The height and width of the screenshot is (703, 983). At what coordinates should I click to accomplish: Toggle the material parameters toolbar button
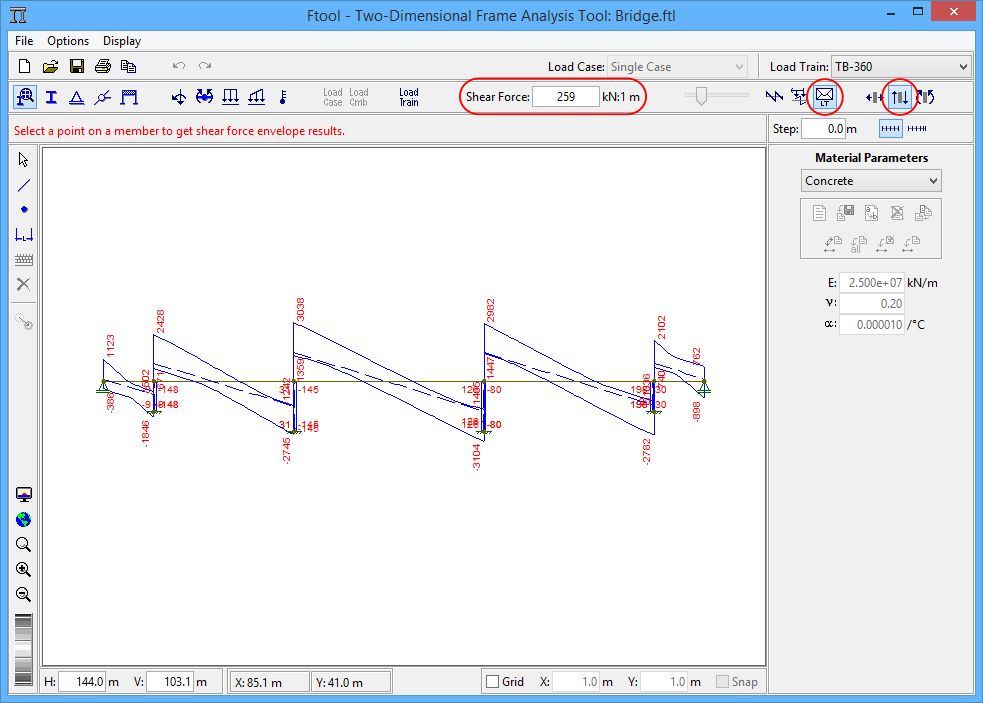tap(24, 97)
